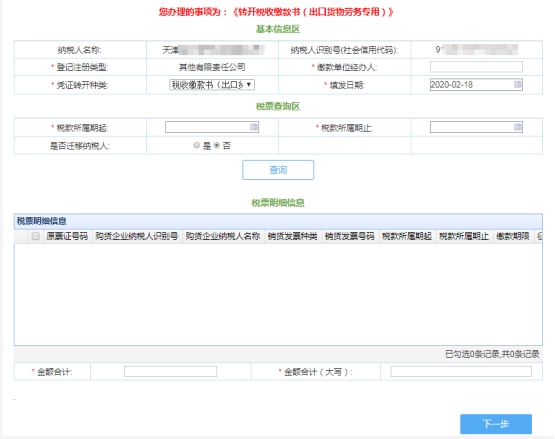Open calendar icon for 填发日期 field

pyautogui.click(x=517, y=85)
